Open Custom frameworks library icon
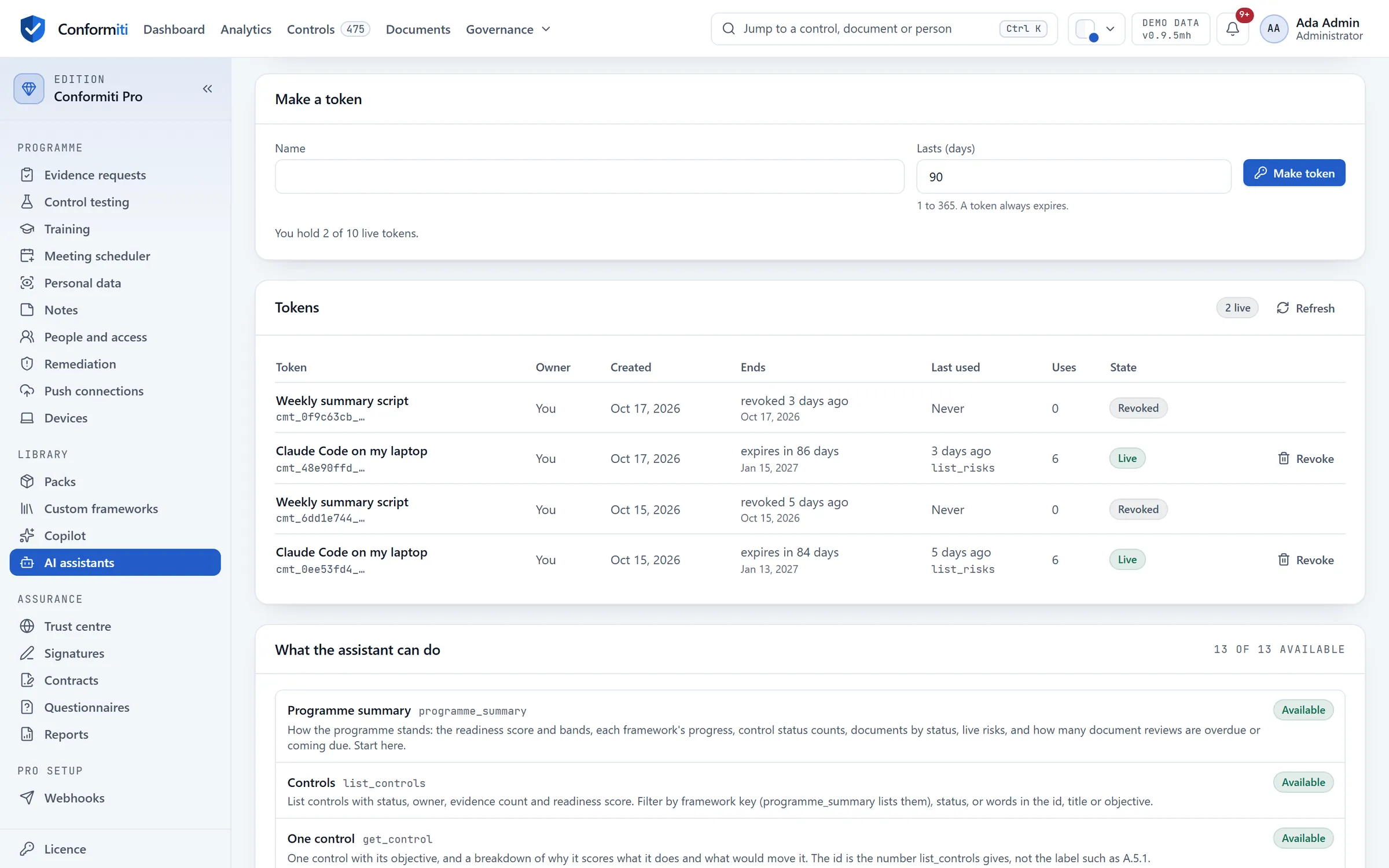The height and width of the screenshot is (868, 1389). click(x=27, y=509)
